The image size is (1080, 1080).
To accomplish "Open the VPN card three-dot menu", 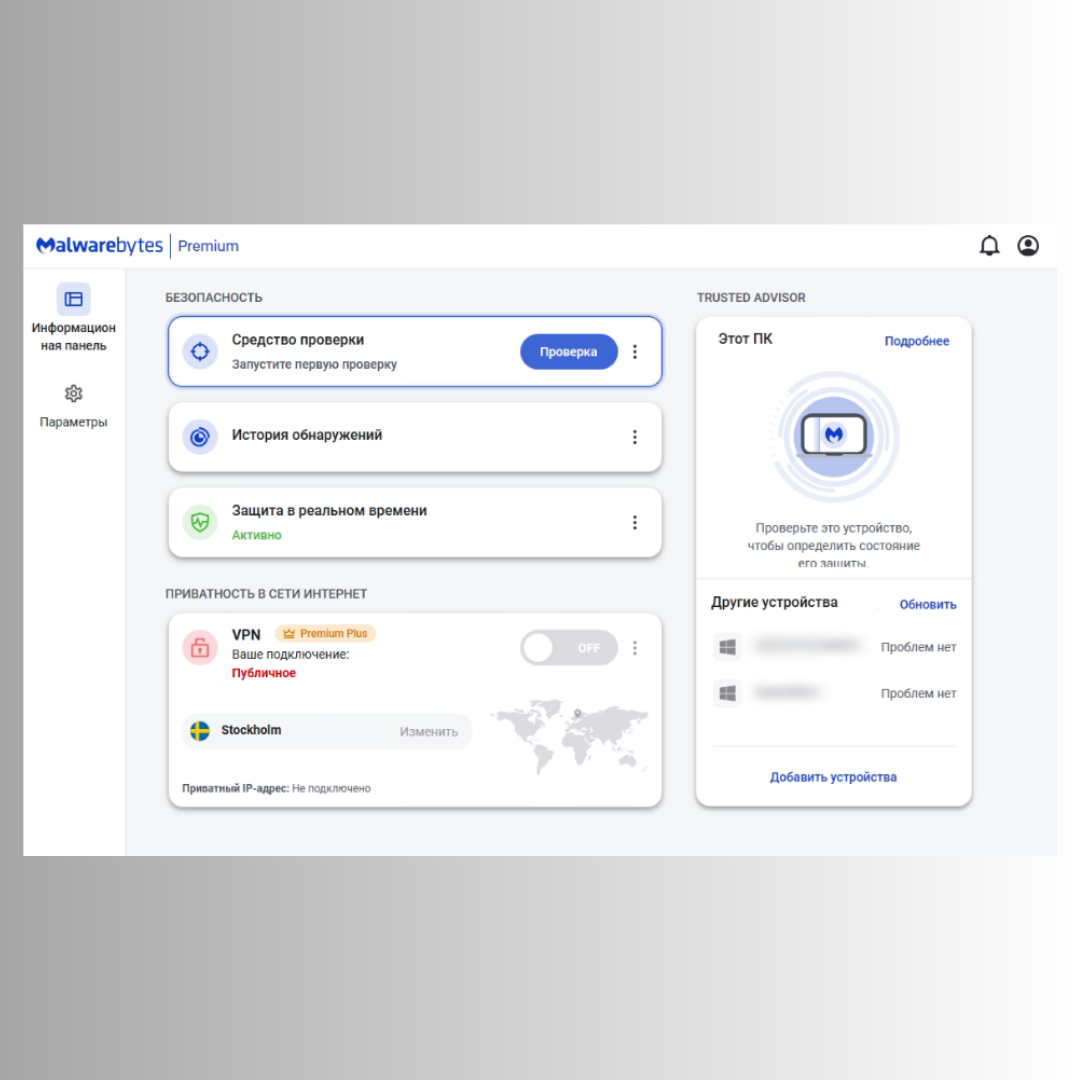I will point(635,647).
